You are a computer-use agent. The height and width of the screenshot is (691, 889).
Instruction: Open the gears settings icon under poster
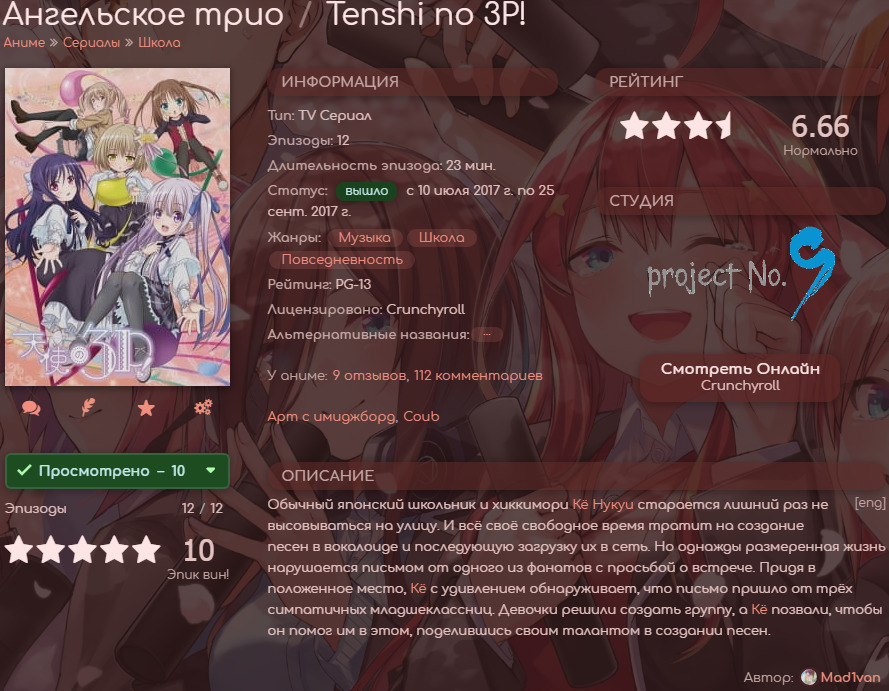204,407
